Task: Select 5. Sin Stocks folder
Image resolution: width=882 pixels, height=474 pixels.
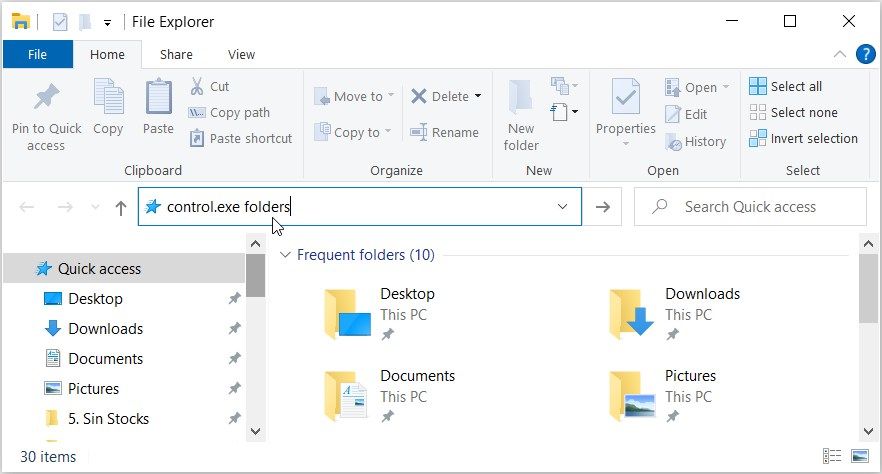Action: coord(108,418)
